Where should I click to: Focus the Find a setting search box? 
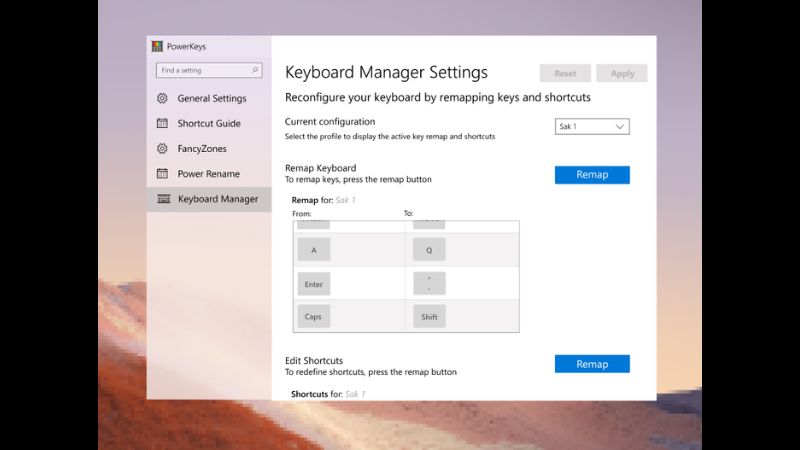point(203,71)
